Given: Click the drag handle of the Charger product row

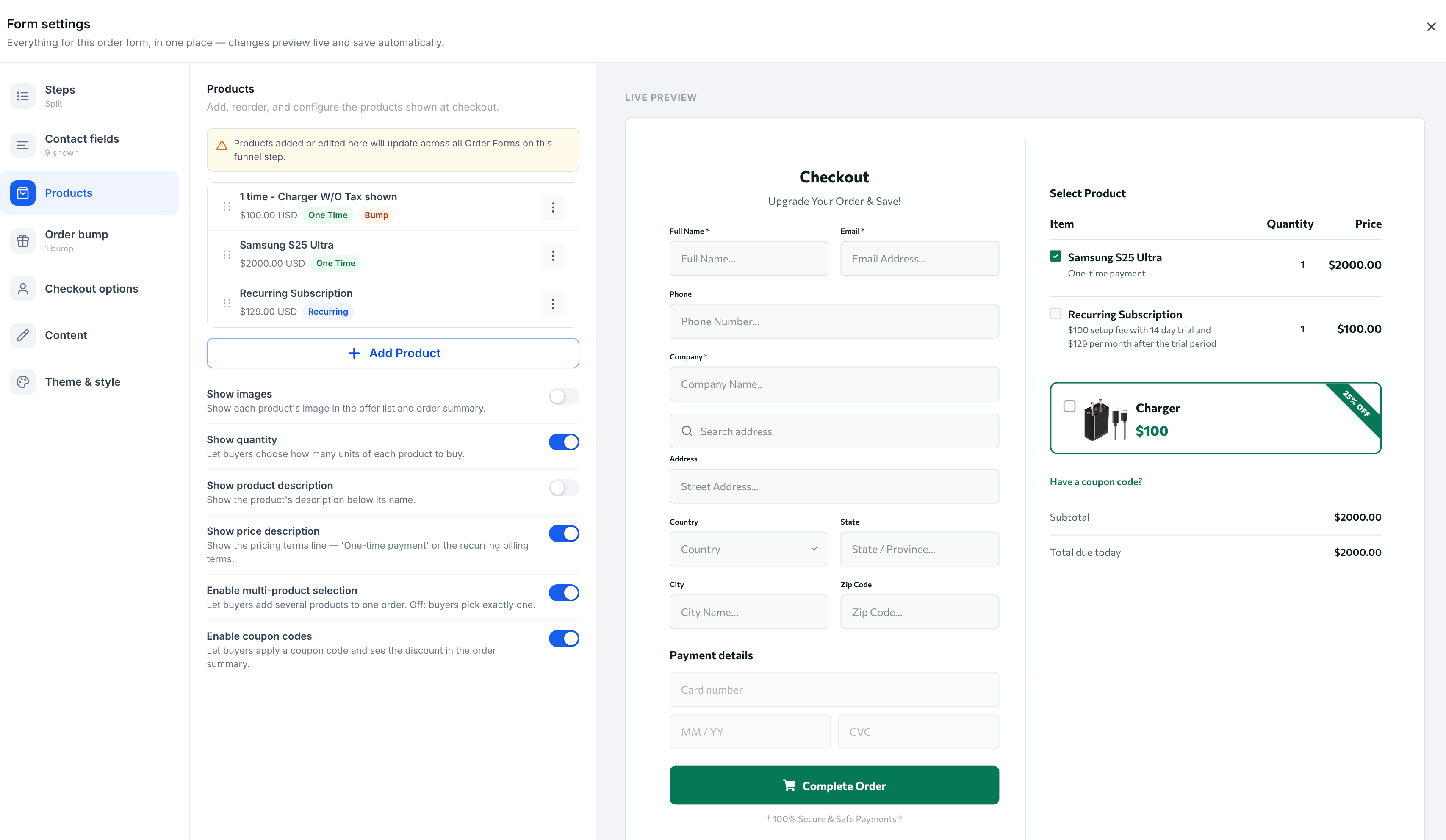Looking at the screenshot, I should [x=227, y=207].
